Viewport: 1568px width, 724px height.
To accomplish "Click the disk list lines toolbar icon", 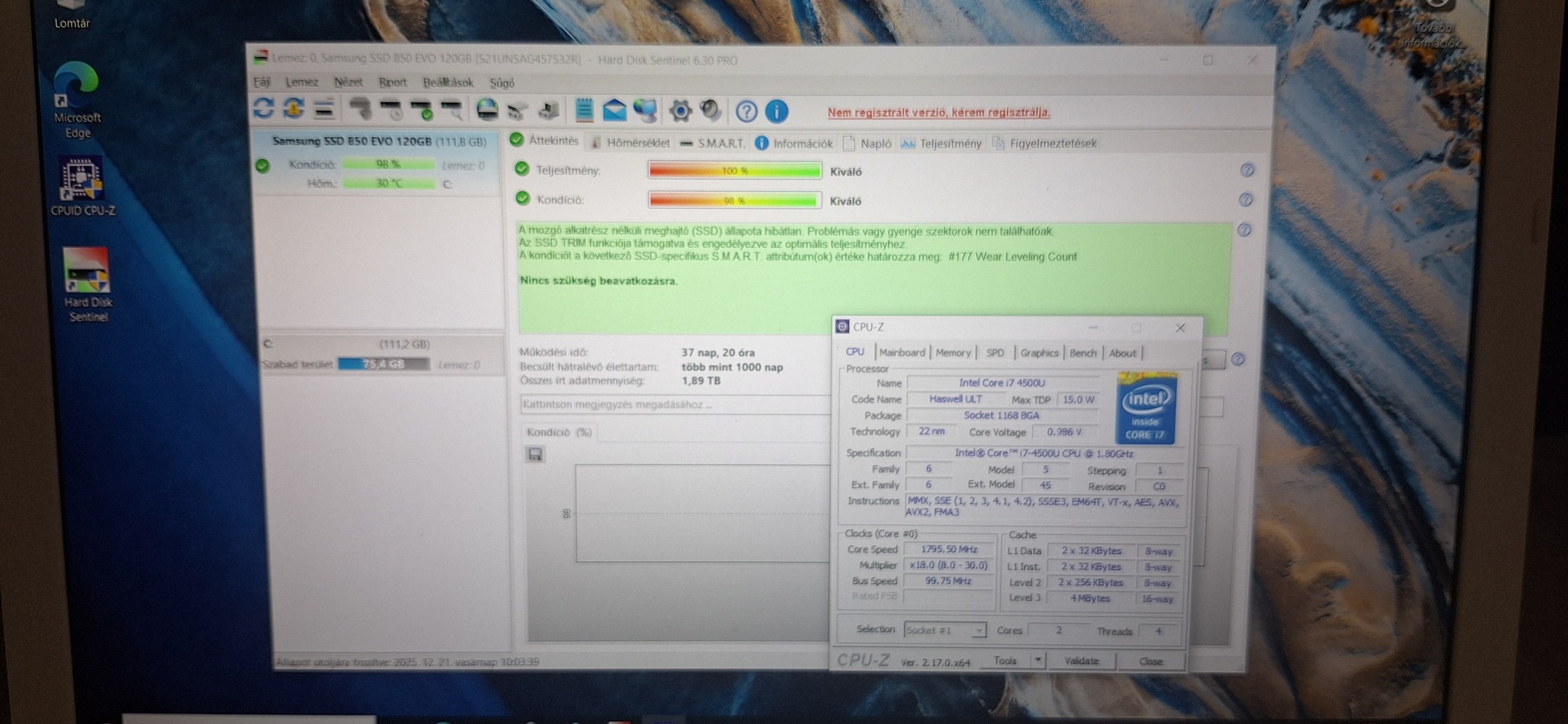I will click(x=324, y=109).
